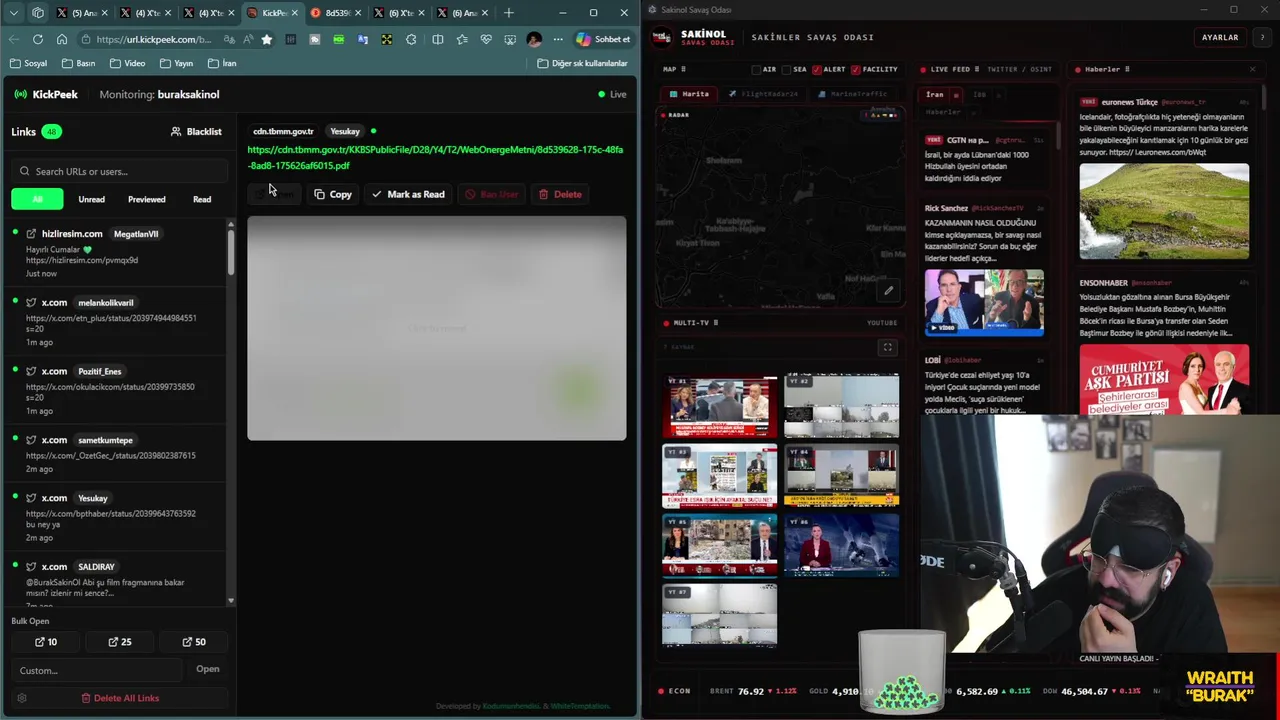Enable the SEA map checkbox
1280x720 pixels.
787,70
